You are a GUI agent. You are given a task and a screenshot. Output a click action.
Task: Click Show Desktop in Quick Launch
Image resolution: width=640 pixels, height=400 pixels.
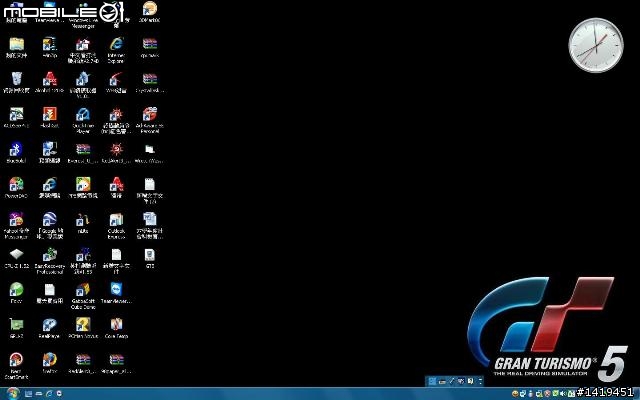[x=28, y=393]
